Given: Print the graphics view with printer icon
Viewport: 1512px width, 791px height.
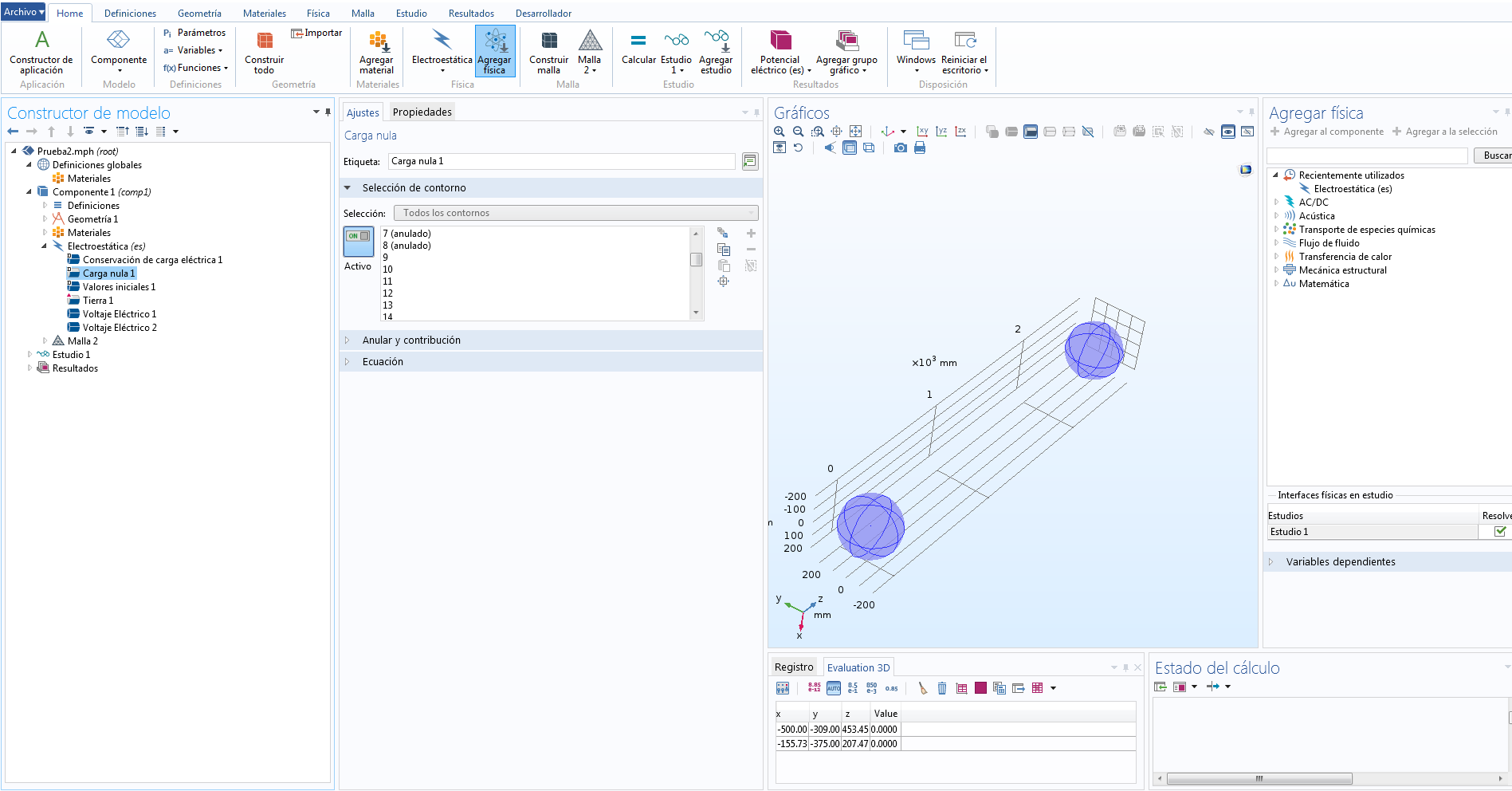Looking at the screenshot, I should [920, 148].
